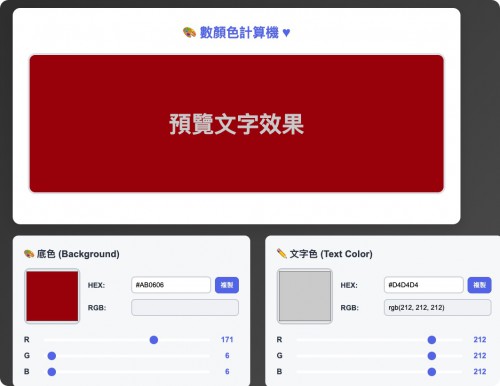Click the preview text in the red box

point(237,124)
